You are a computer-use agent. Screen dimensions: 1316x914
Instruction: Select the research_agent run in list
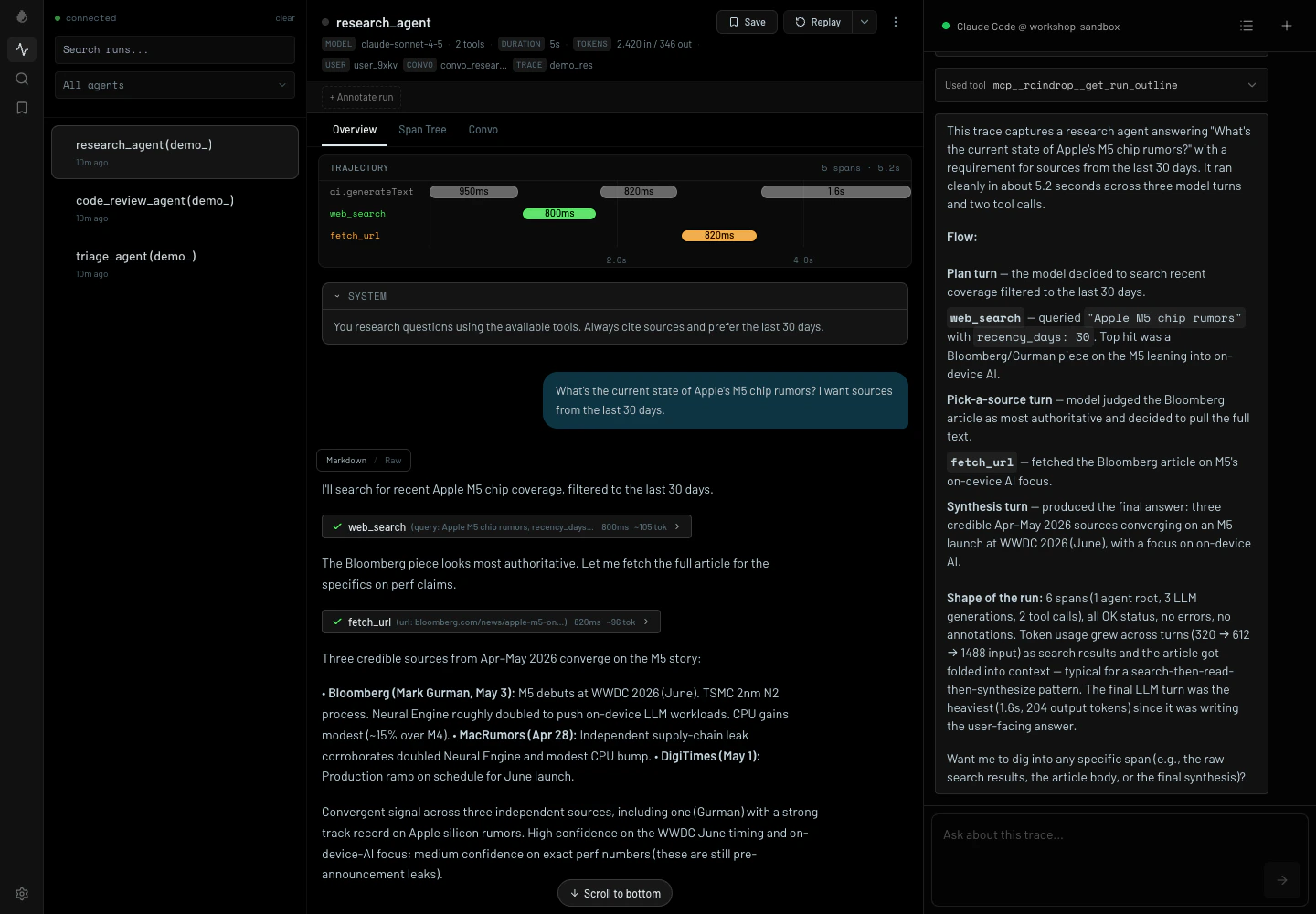175,152
